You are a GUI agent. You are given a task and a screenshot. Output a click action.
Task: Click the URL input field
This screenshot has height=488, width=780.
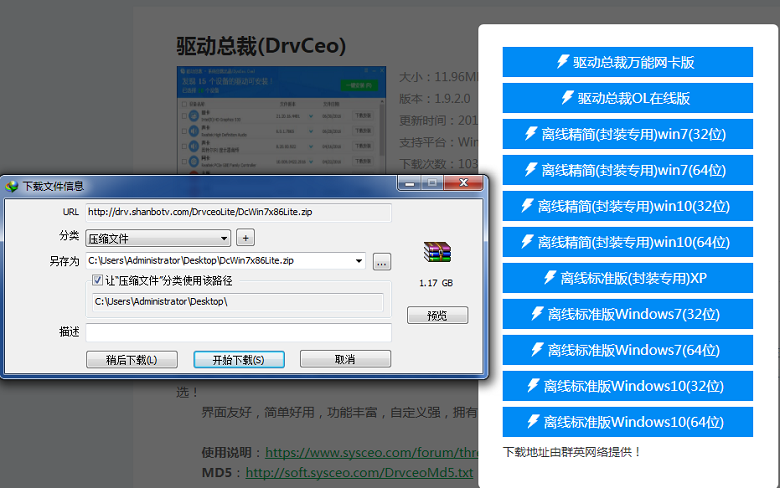238,212
